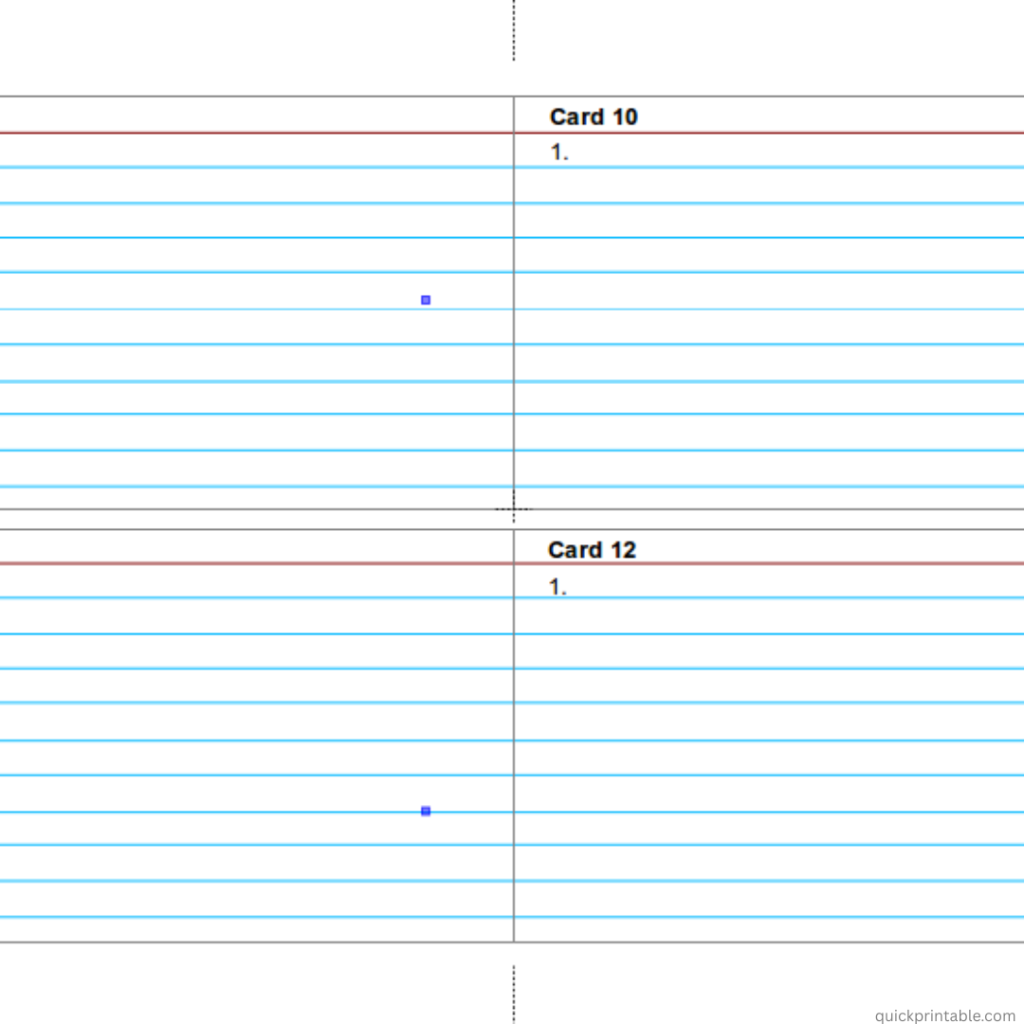Screen dimensions: 1024x1024
Task: Open the quickprintable.com watermark link
Action: [944, 1015]
